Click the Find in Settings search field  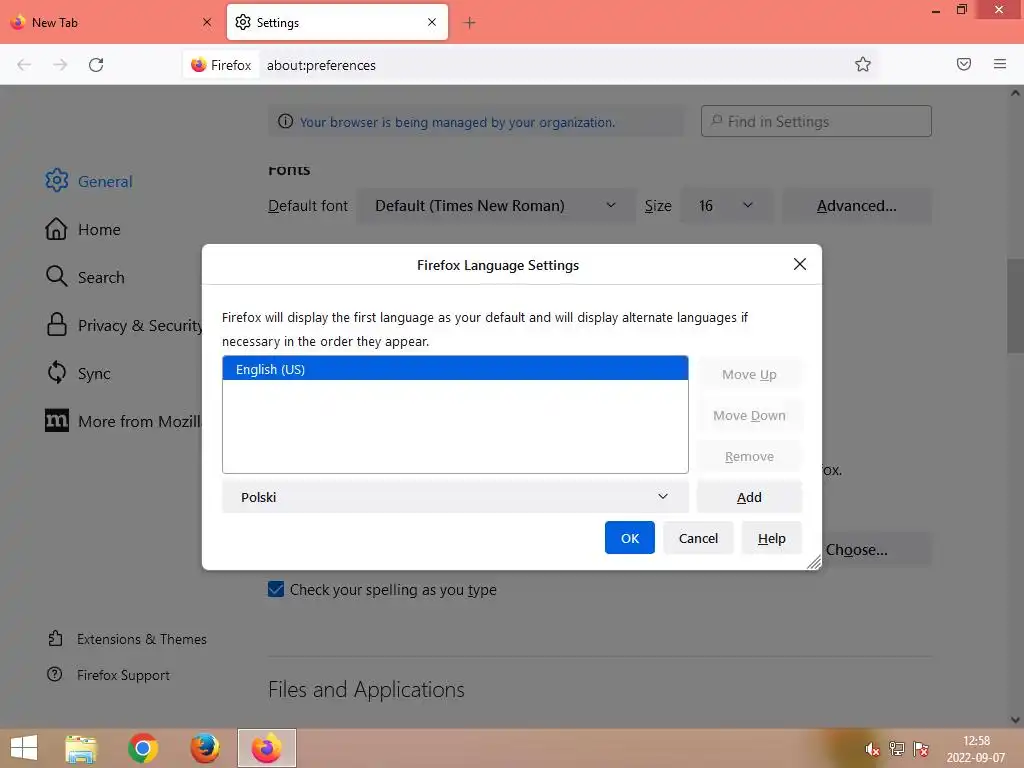point(816,121)
